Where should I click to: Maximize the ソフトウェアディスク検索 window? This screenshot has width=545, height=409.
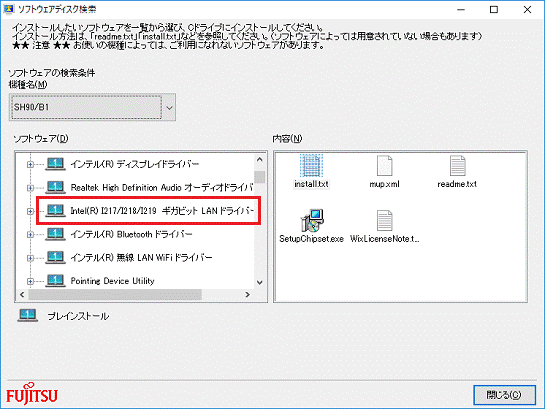(x=494, y=9)
